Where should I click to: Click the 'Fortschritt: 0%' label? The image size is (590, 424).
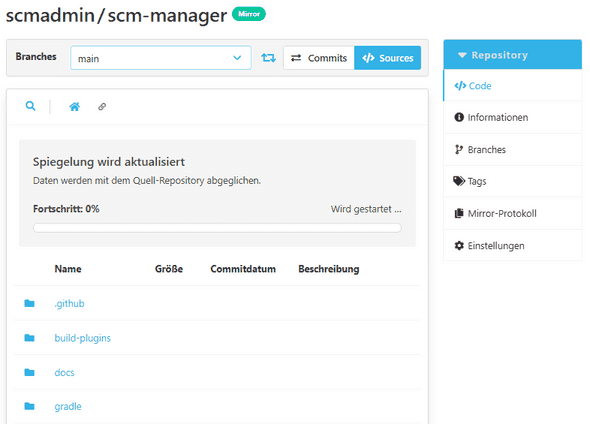pyautogui.click(x=66, y=209)
